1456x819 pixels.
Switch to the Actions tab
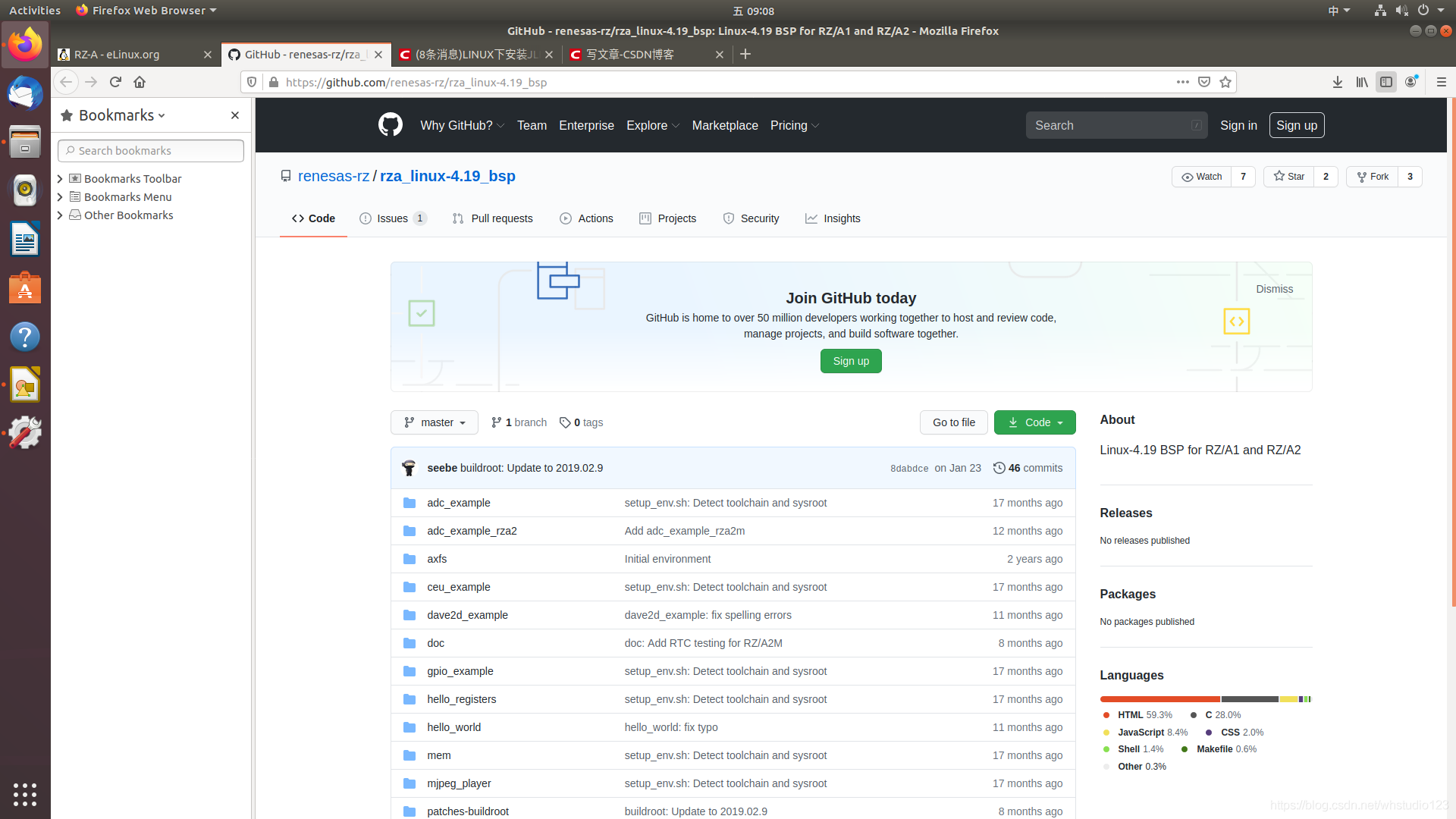(x=586, y=218)
